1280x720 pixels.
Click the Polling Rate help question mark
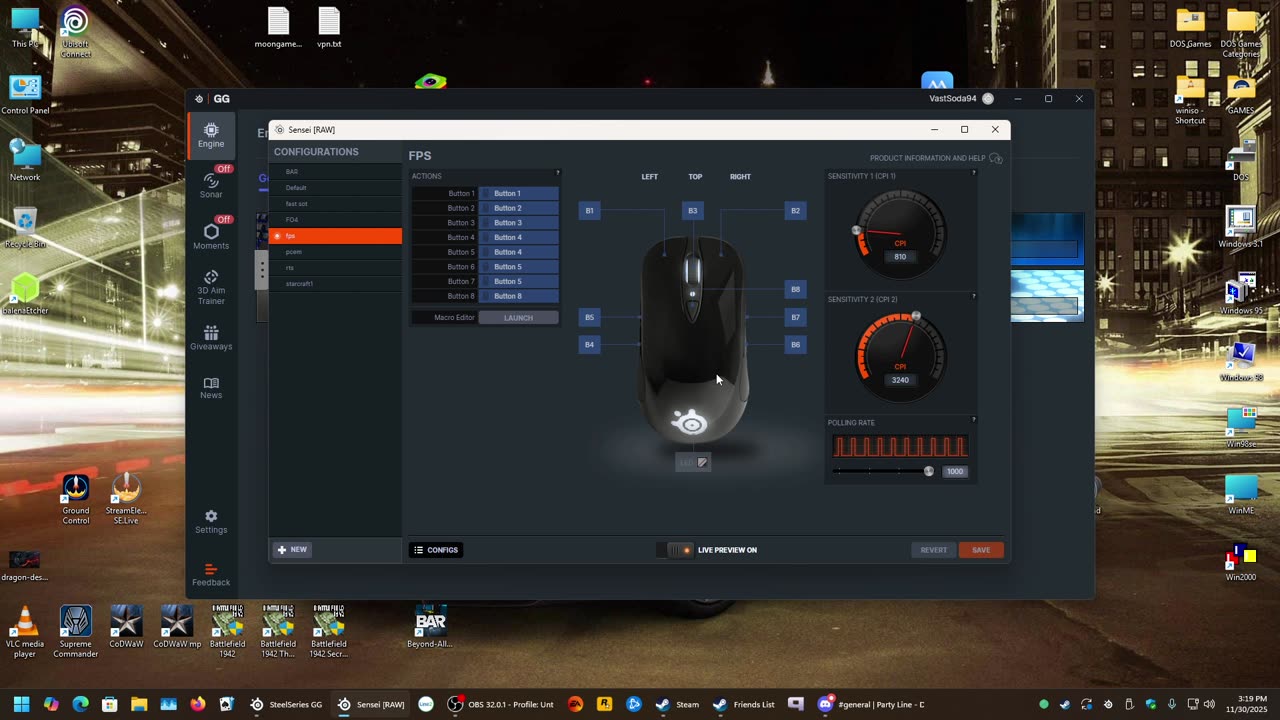tap(974, 420)
